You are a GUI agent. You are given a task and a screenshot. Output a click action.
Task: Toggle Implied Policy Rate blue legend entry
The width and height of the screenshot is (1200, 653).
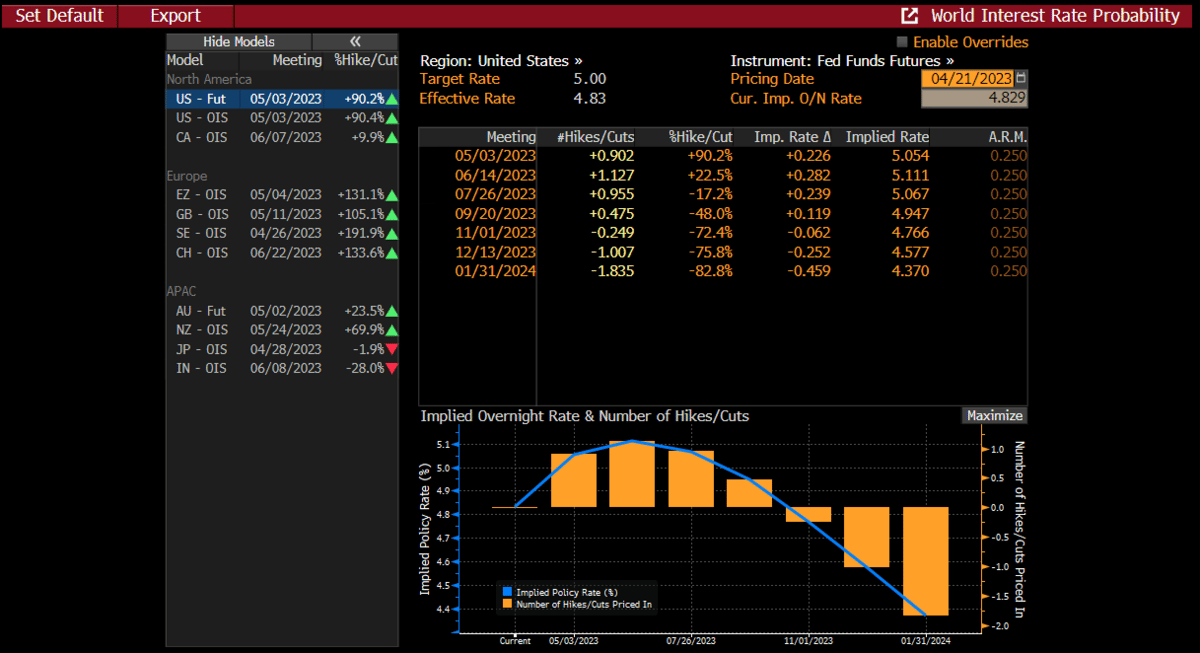508,593
